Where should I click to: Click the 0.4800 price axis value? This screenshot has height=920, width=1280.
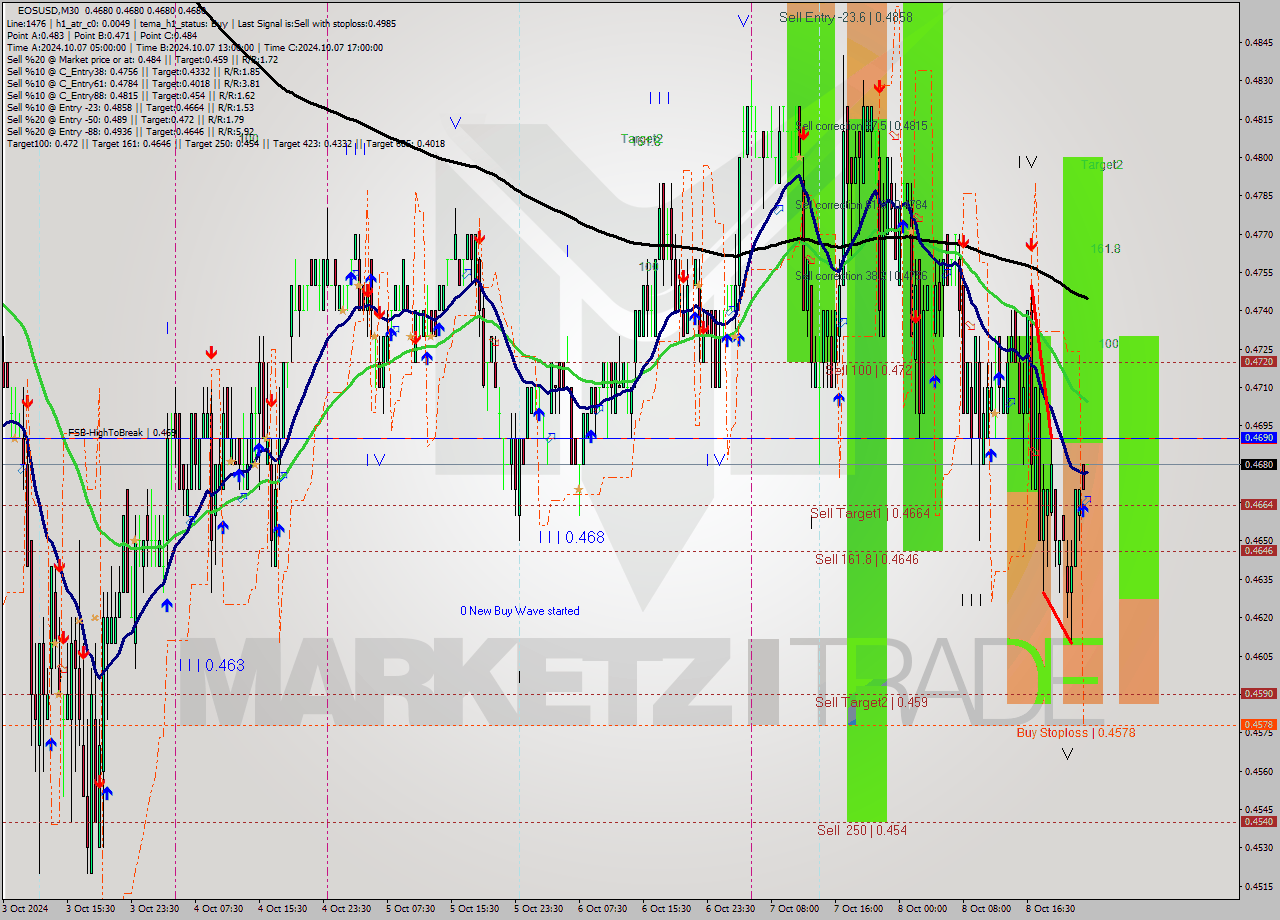(x=1258, y=157)
